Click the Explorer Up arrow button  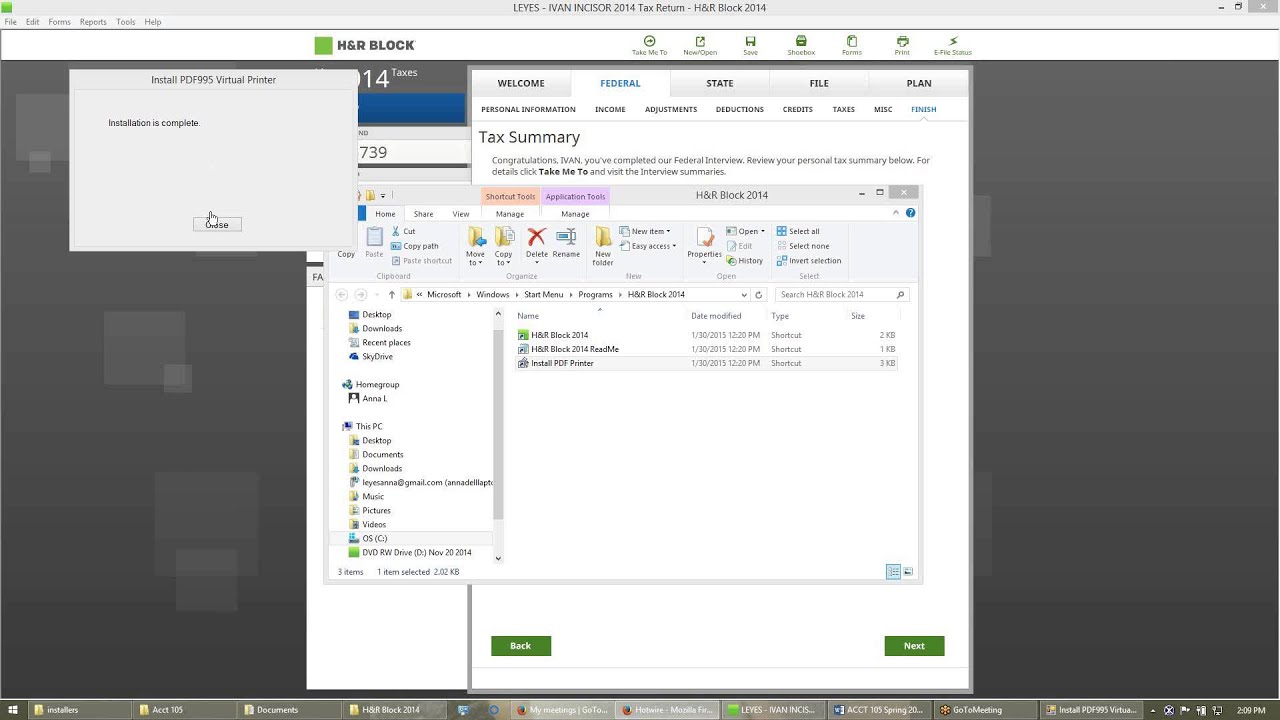[391, 295]
